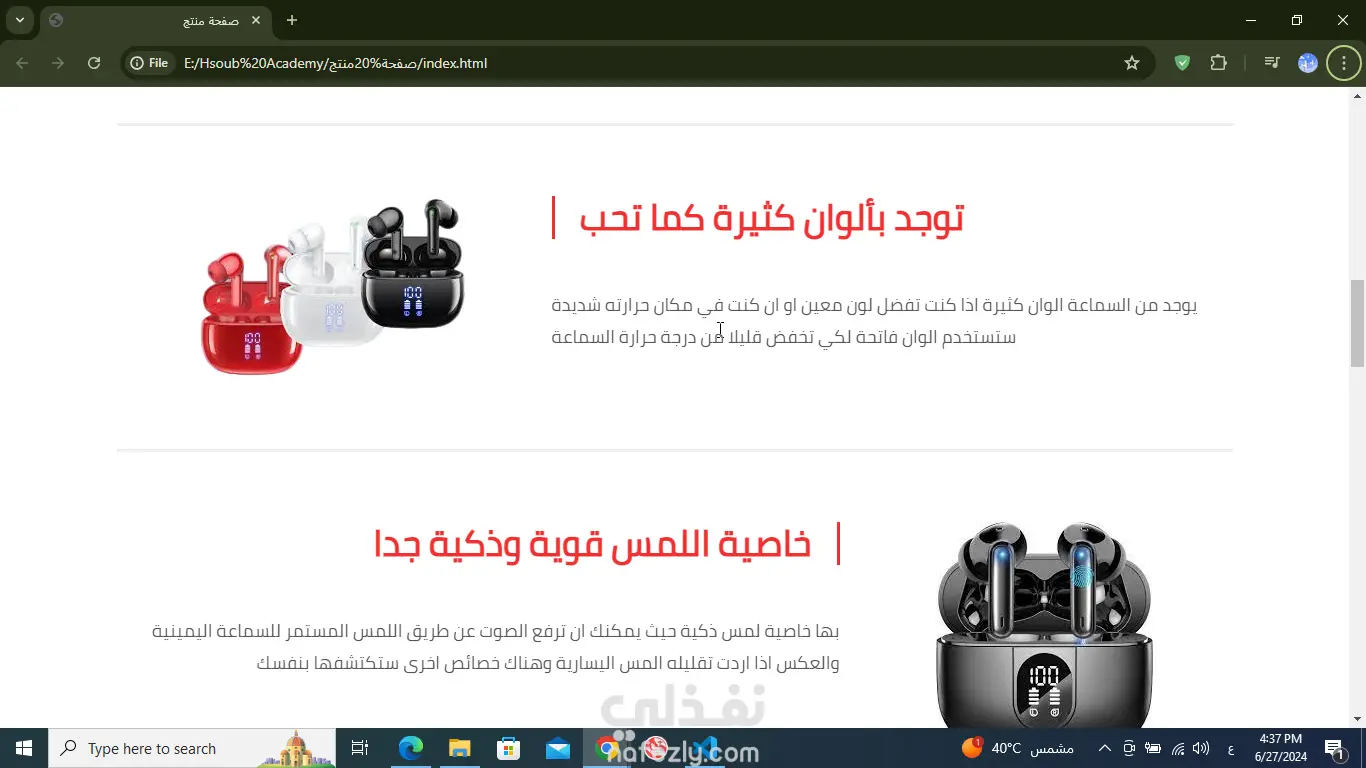The width and height of the screenshot is (1366, 768).
Task: Open the Mail app from the taskbar
Action: click(558, 748)
